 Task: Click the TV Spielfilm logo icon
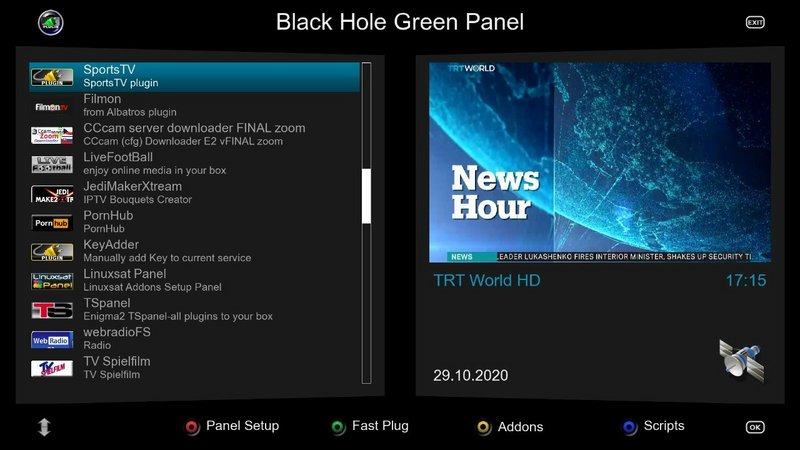52,368
